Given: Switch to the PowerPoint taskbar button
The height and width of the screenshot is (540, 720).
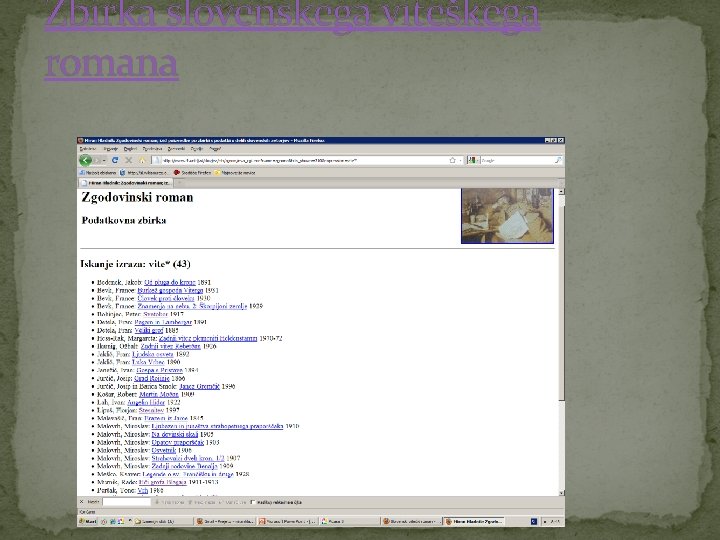Looking at the screenshot, I should pyautogui.click(x=287, y=522).
